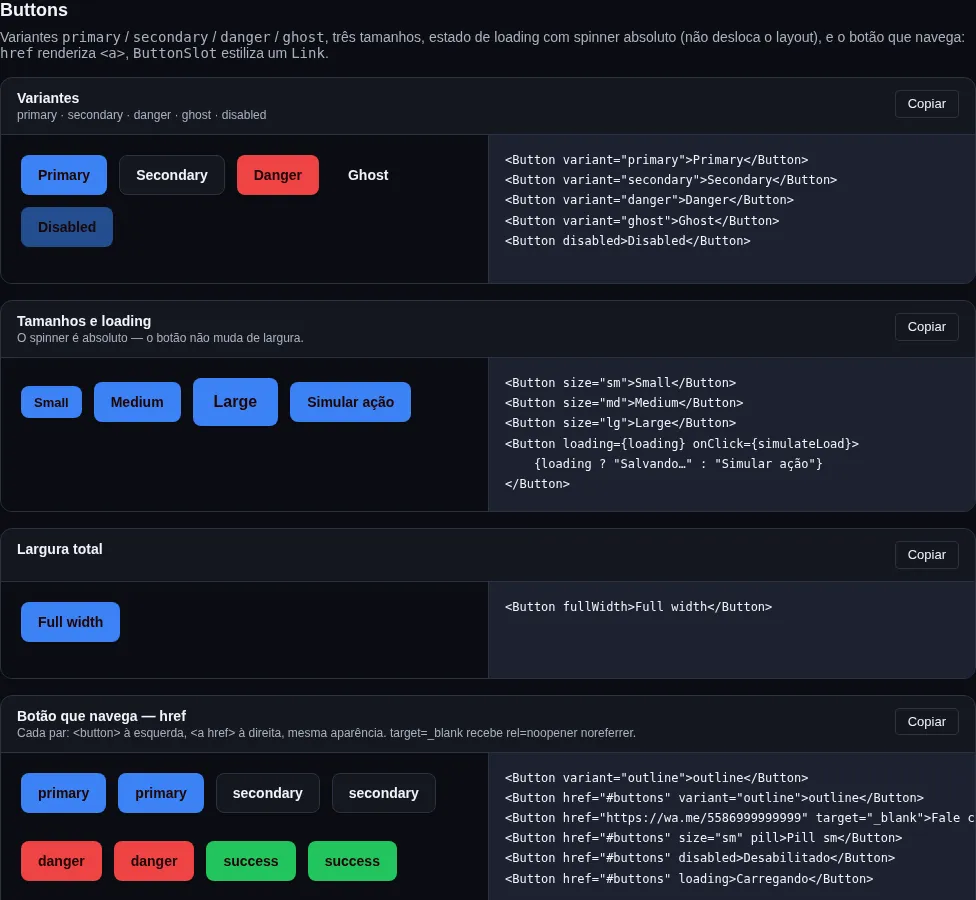Click code line variant="danger">Danger</Button>
The width and height of the screenshot is (976, 900).
click(x=649, y=200)
